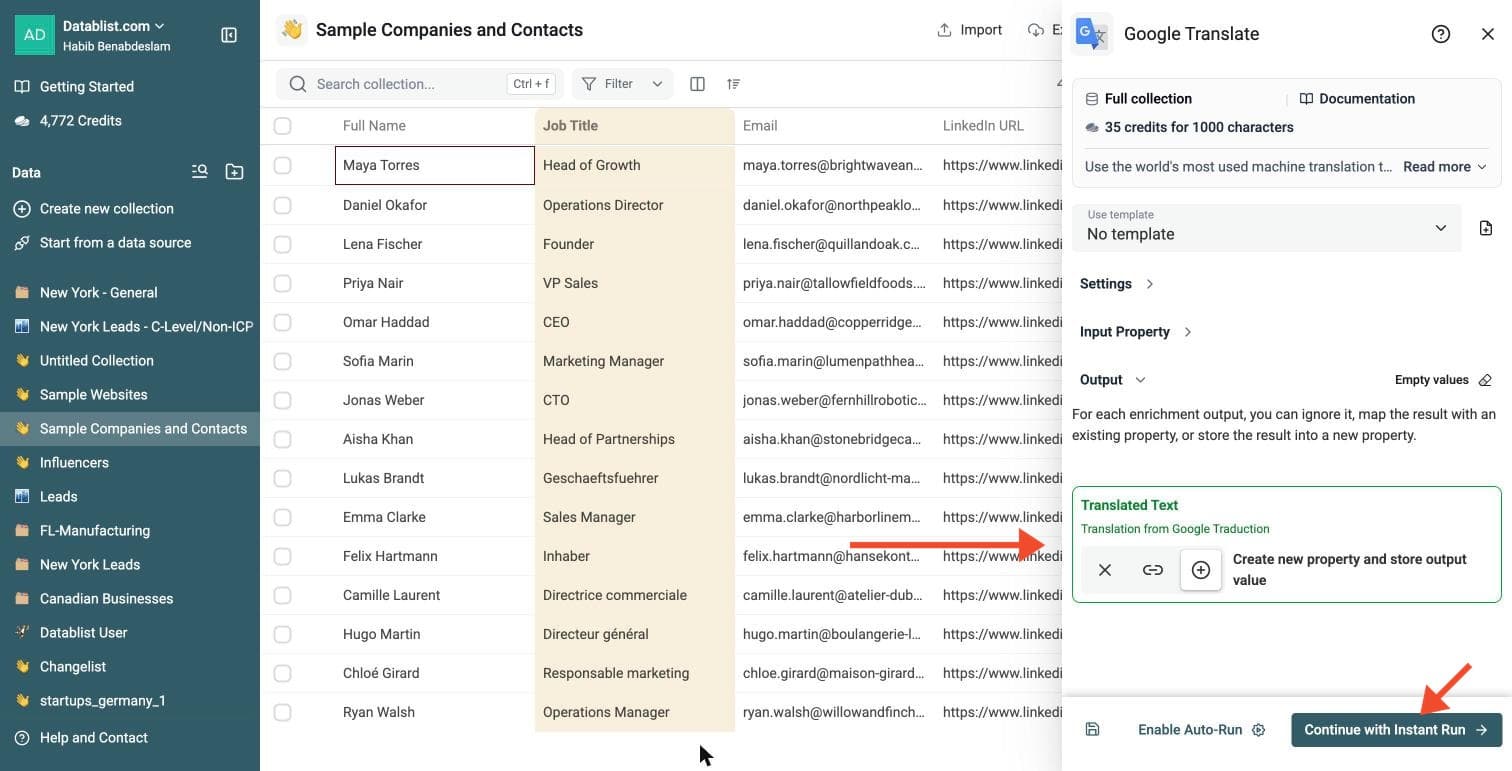Collapse the Output section
This screenshot has height=771, width=1512.
[1113, 380]
